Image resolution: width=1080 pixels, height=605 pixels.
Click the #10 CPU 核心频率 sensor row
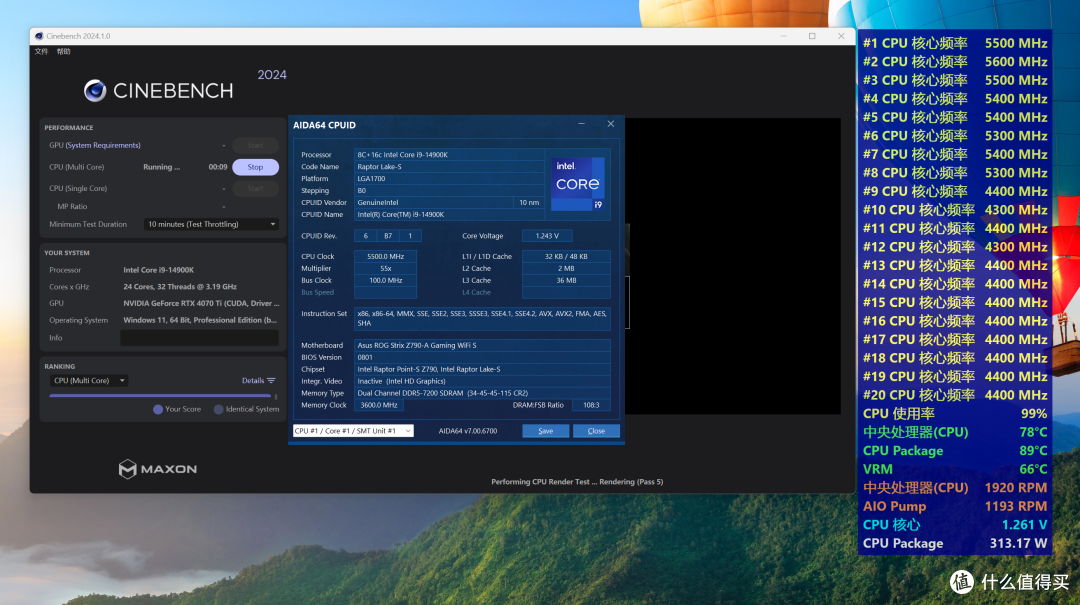tap(955, 209)
